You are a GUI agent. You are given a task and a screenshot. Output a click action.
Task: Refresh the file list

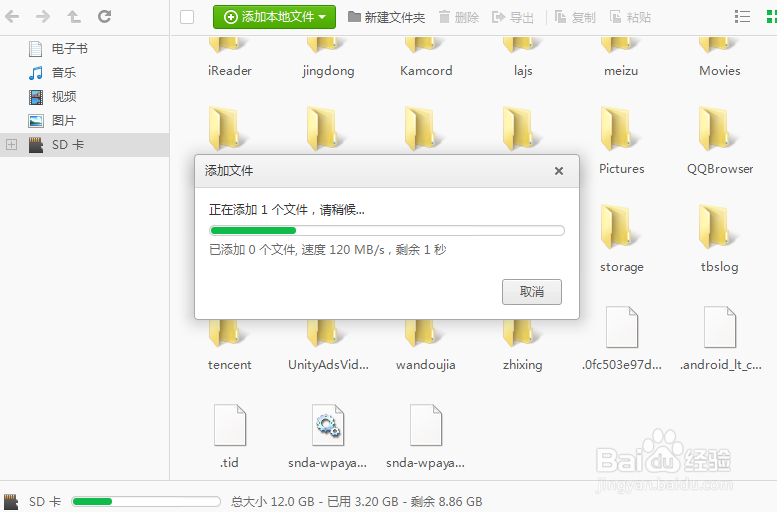pos(105,17)
